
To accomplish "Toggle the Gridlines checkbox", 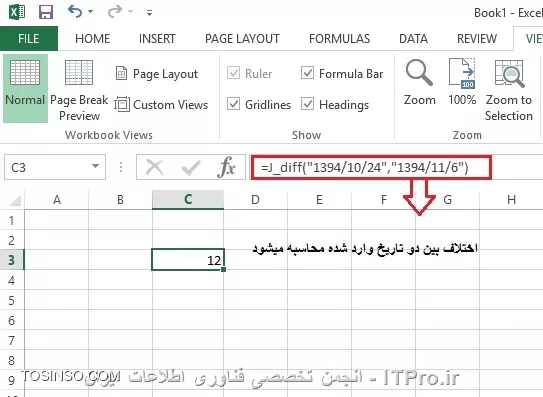I will tap(233, 104).
